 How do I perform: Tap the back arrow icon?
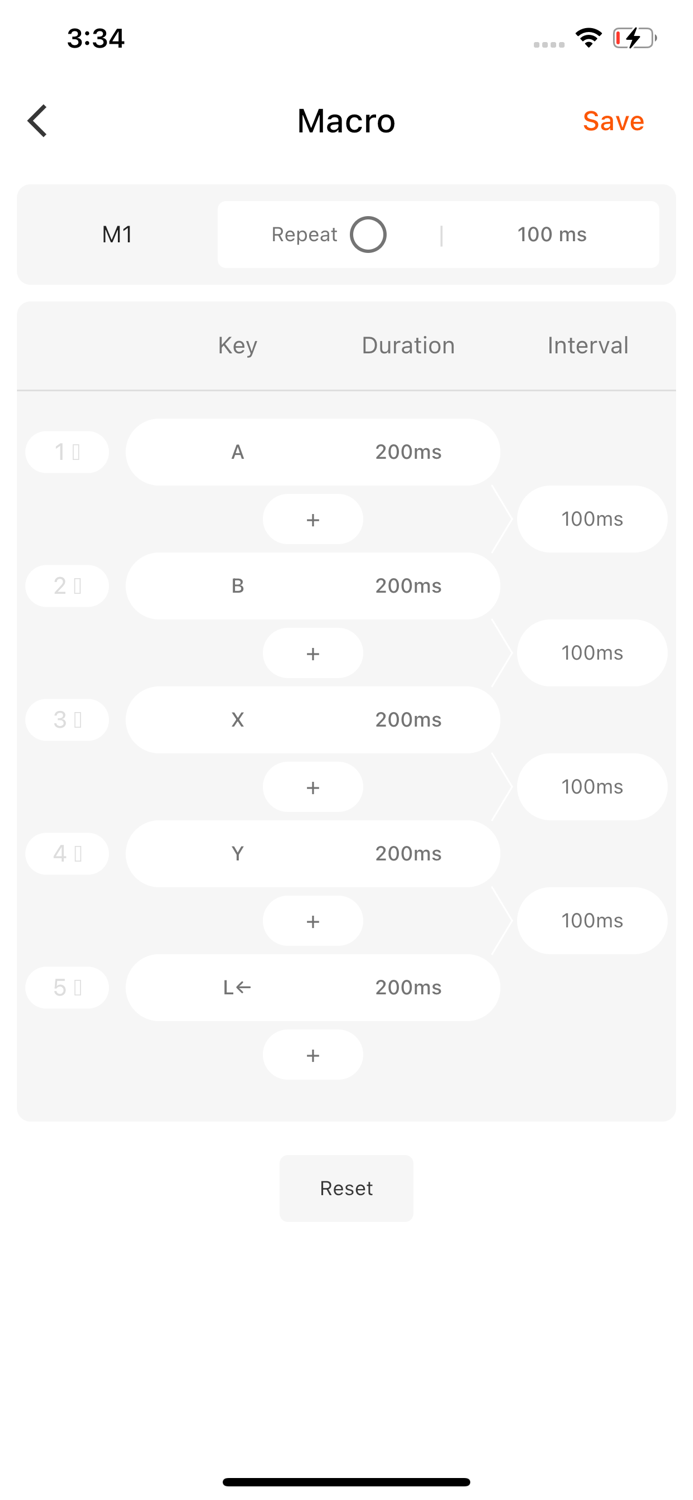(x=38, y=121)
